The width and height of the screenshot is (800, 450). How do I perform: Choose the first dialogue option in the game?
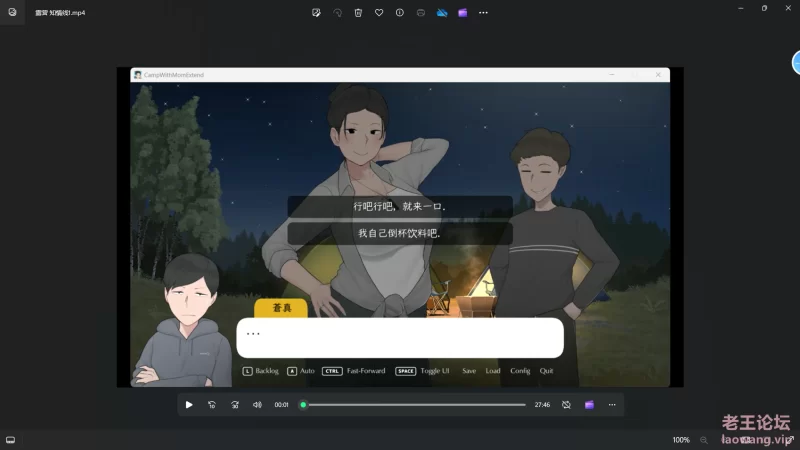click(400, 207)
